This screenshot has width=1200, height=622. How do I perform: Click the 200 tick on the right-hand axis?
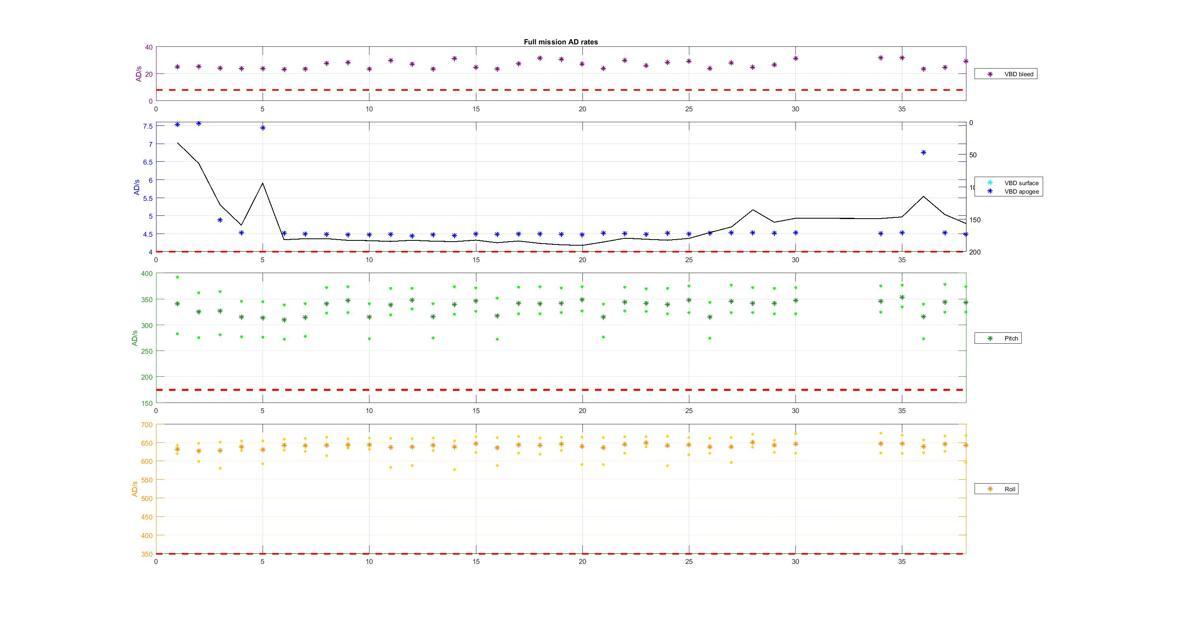[x=975, y=252]
